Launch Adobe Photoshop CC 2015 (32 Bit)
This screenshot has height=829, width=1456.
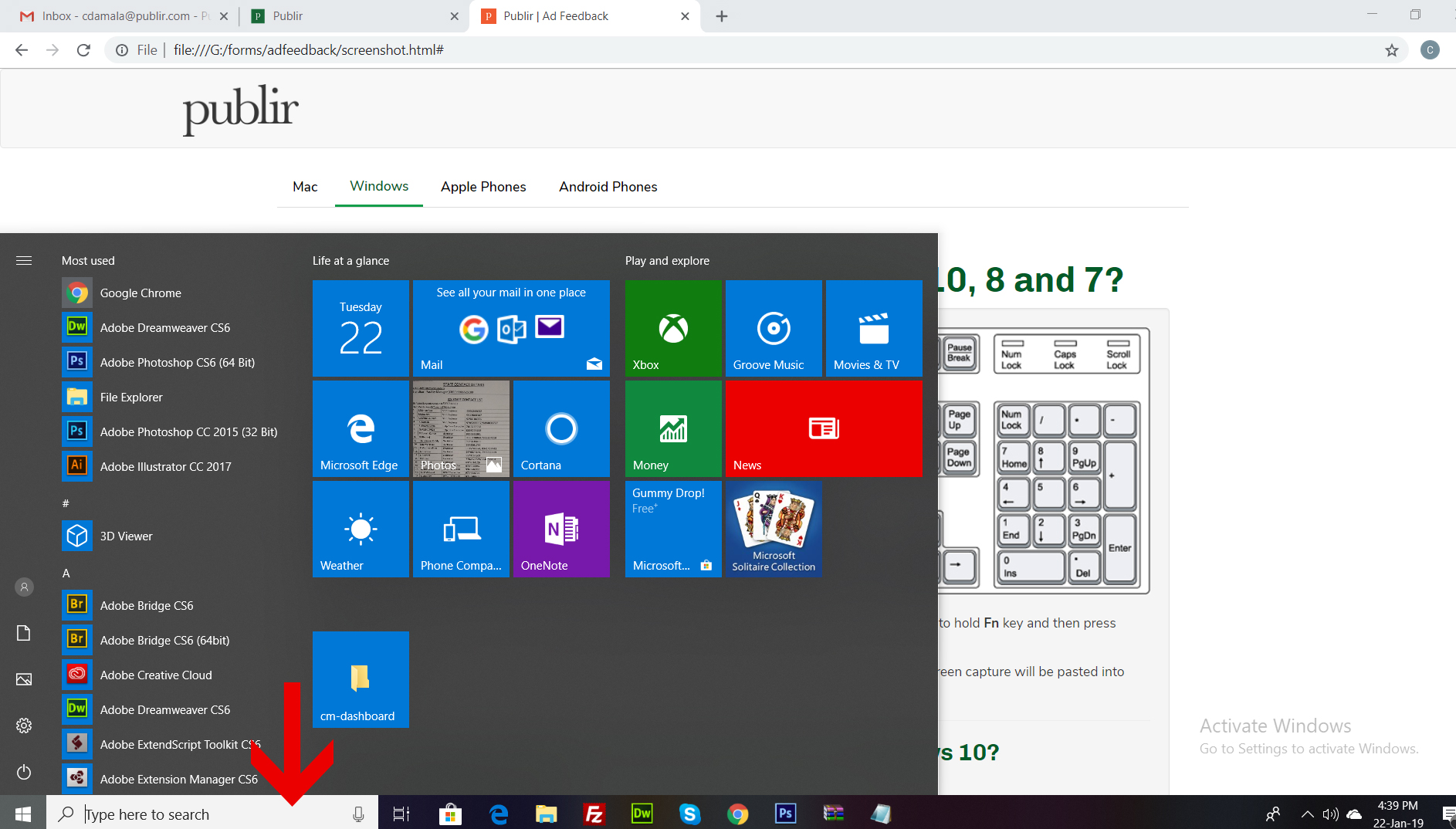(170, 431)
